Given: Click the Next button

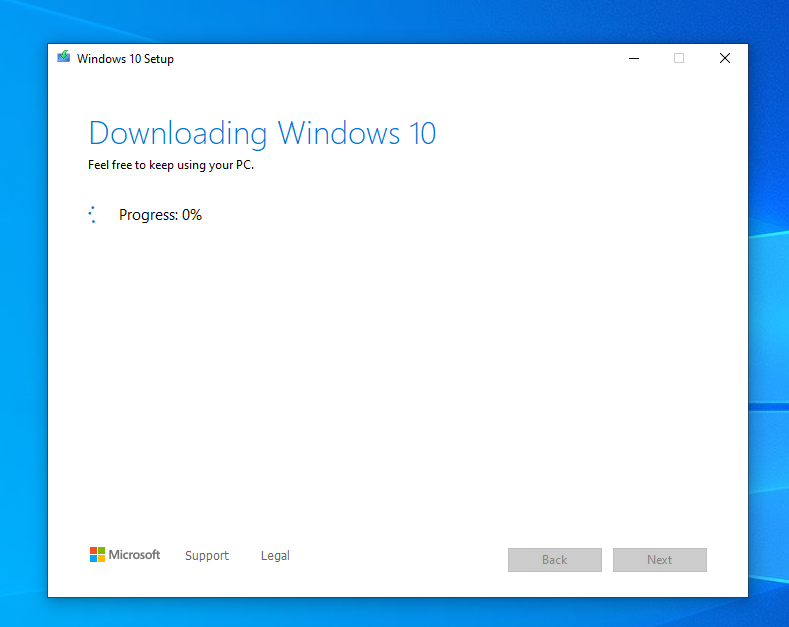Looking at the screenshot, I should pyautogui.click(x=660, y=560).
